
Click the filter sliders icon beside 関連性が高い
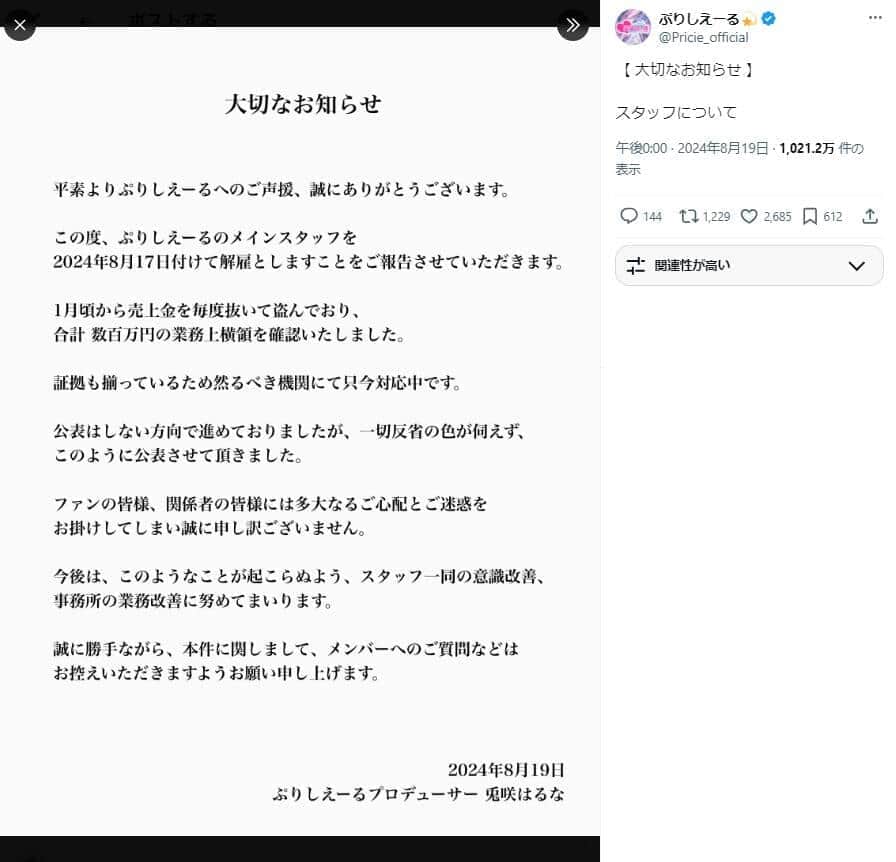click(x=636, y=266)
